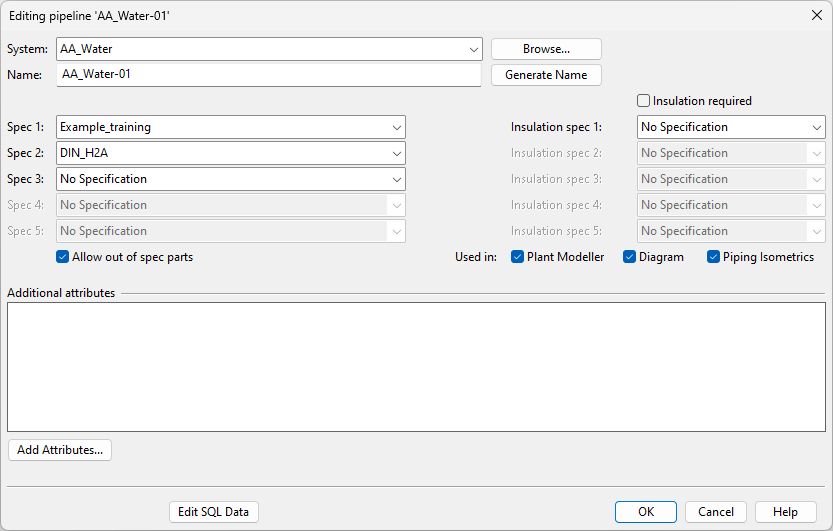Enable the Insulation required checkbox
Viewport: 833px width, 531px height.
(x=644, y=101)
